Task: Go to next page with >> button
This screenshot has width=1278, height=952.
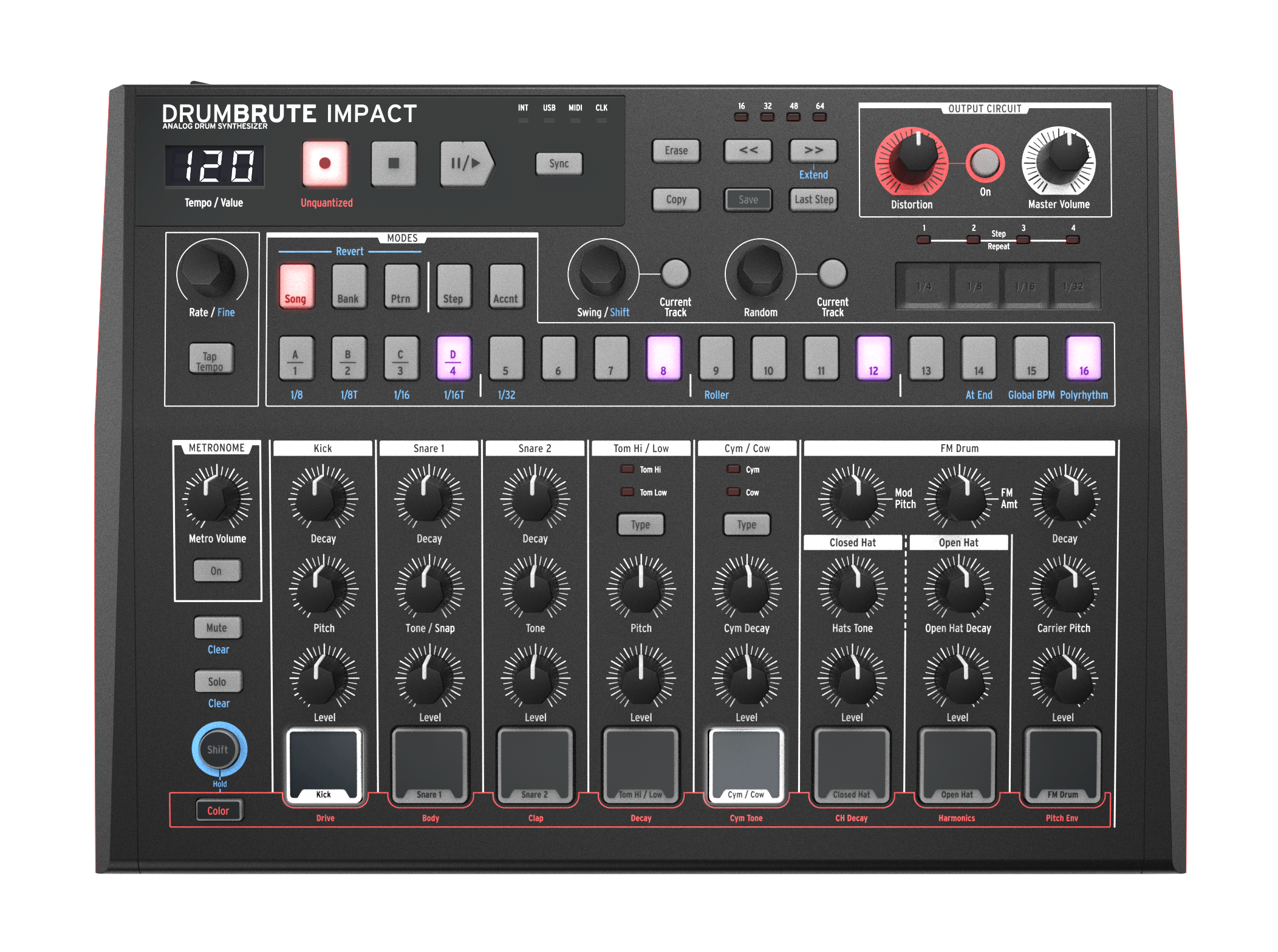Action: point(813,151)
